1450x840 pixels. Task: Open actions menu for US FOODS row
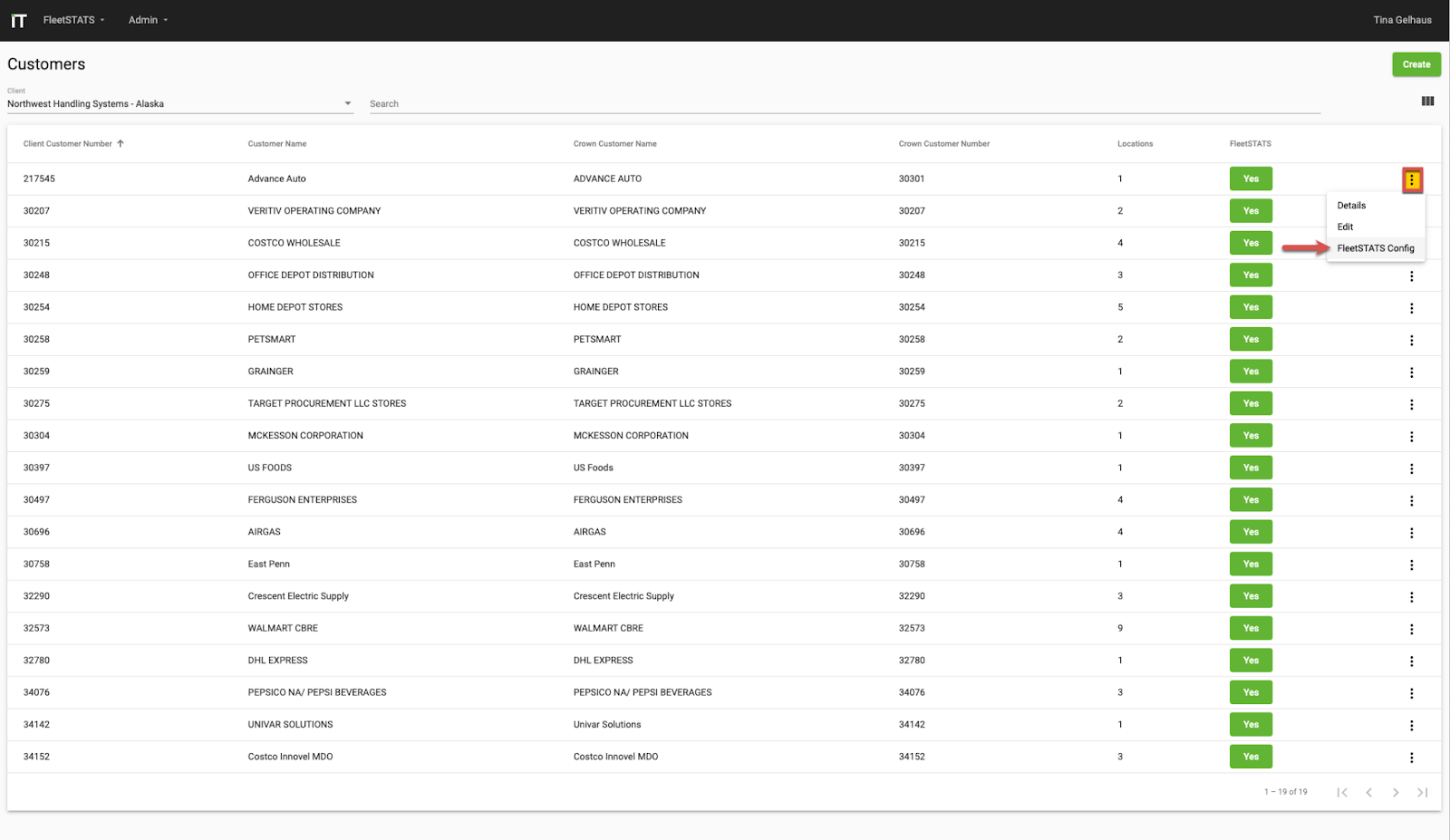coord(1411,469)
